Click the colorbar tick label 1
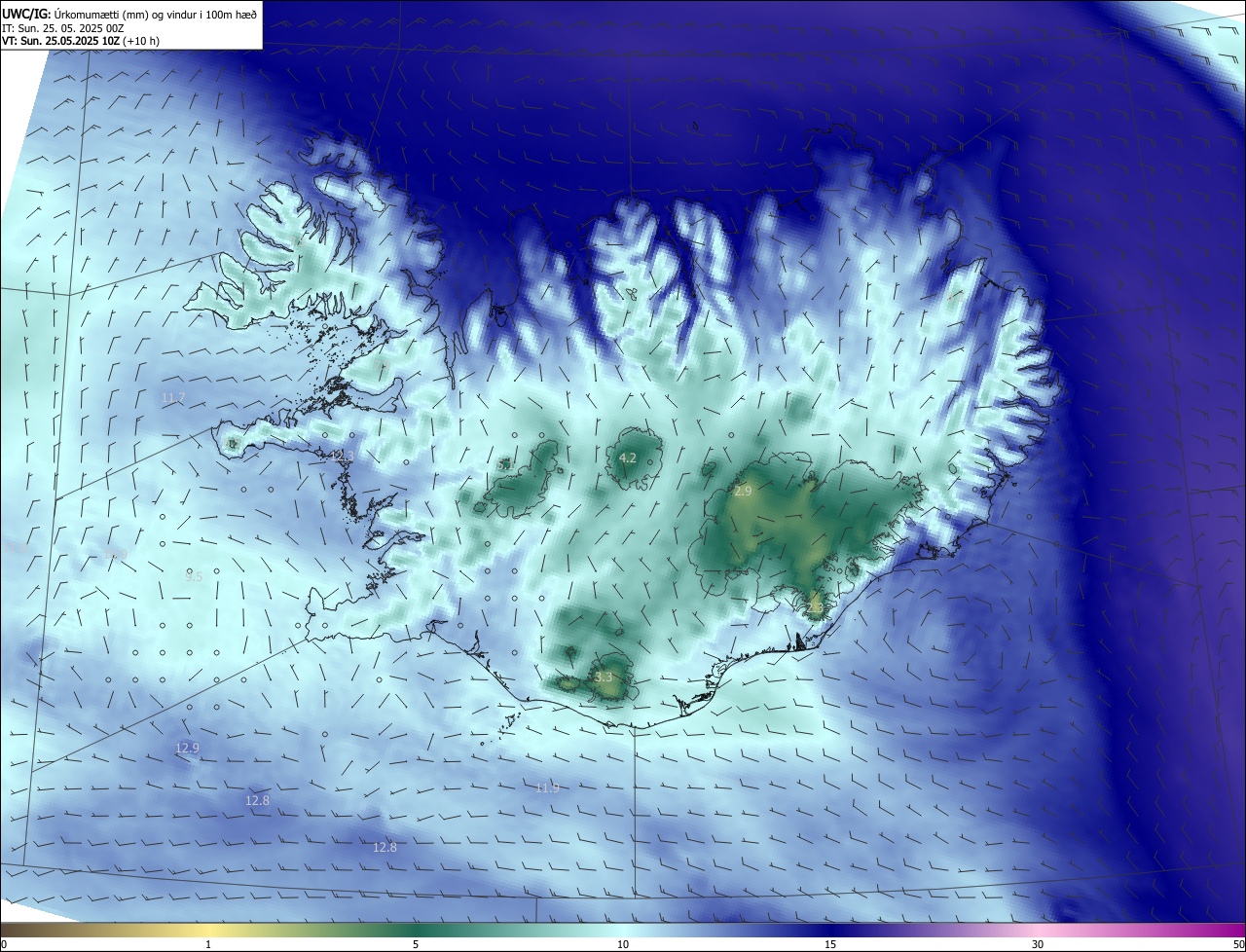 (208, 944)
